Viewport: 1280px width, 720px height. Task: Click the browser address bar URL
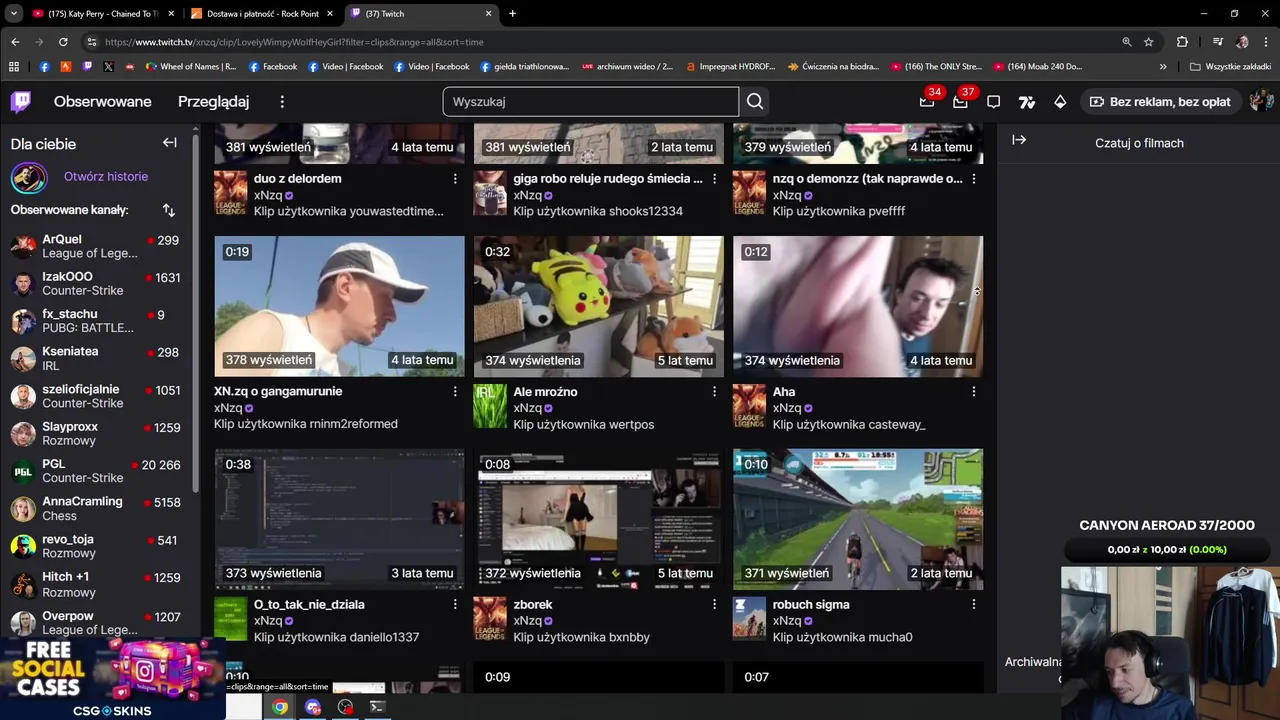[x=294, y=42]
